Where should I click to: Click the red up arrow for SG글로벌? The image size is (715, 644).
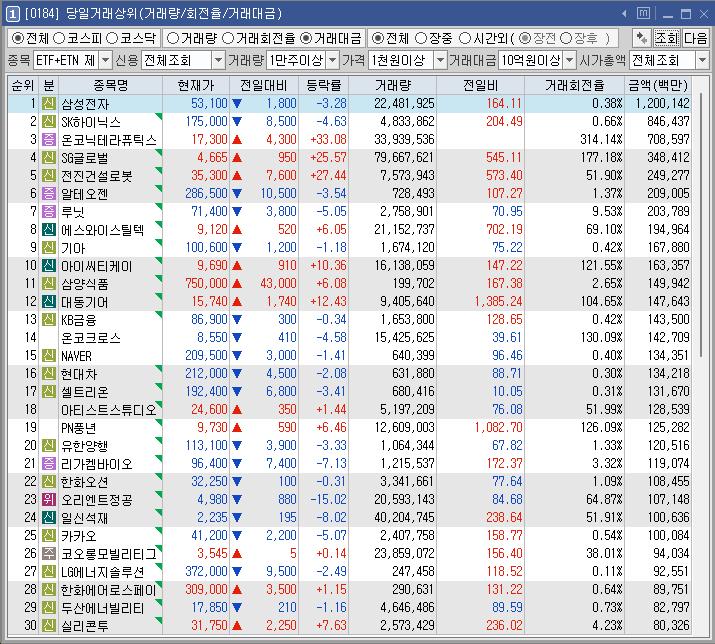(x=237, y=158)
